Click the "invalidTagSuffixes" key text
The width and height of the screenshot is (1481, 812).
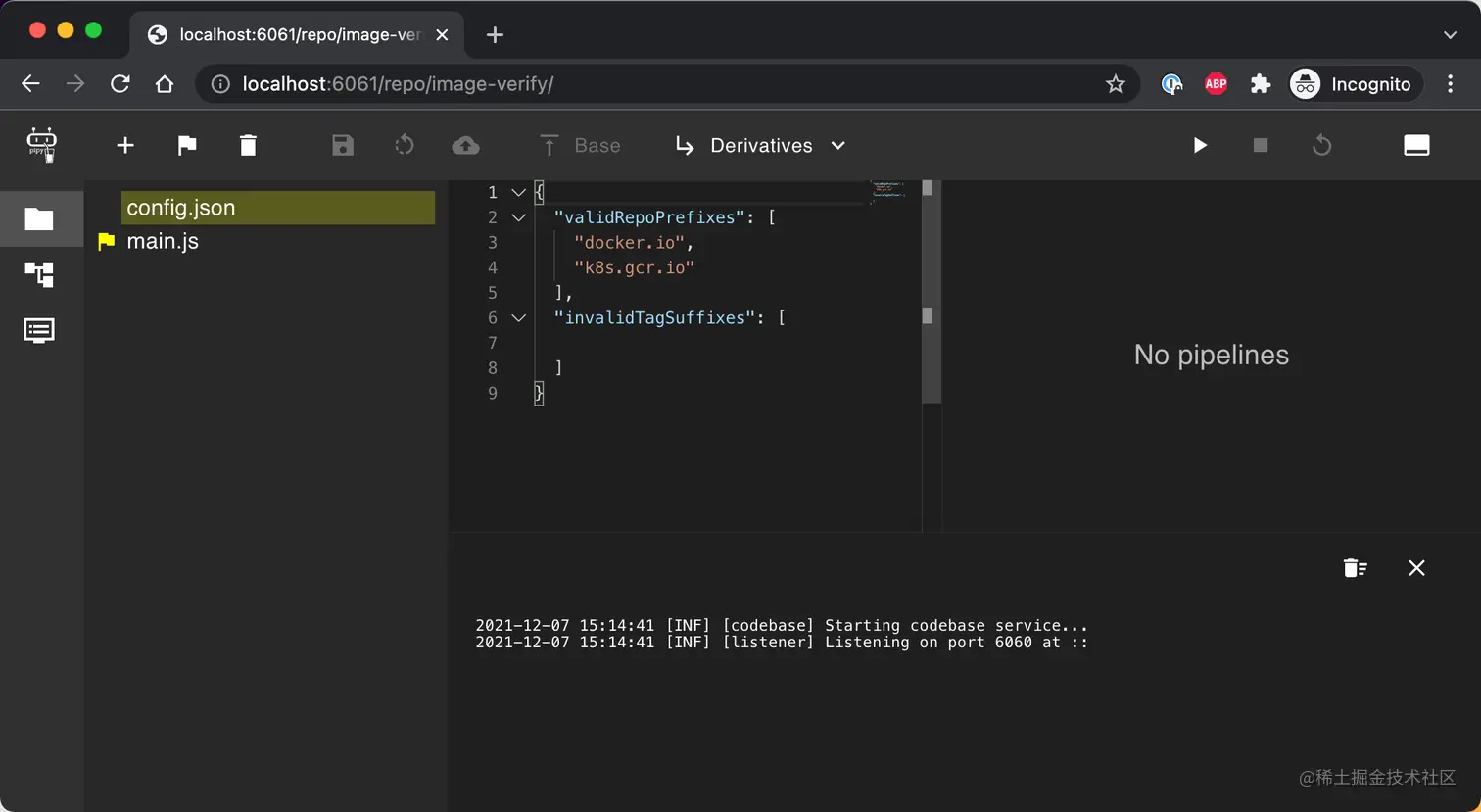[x=654, y=317]
